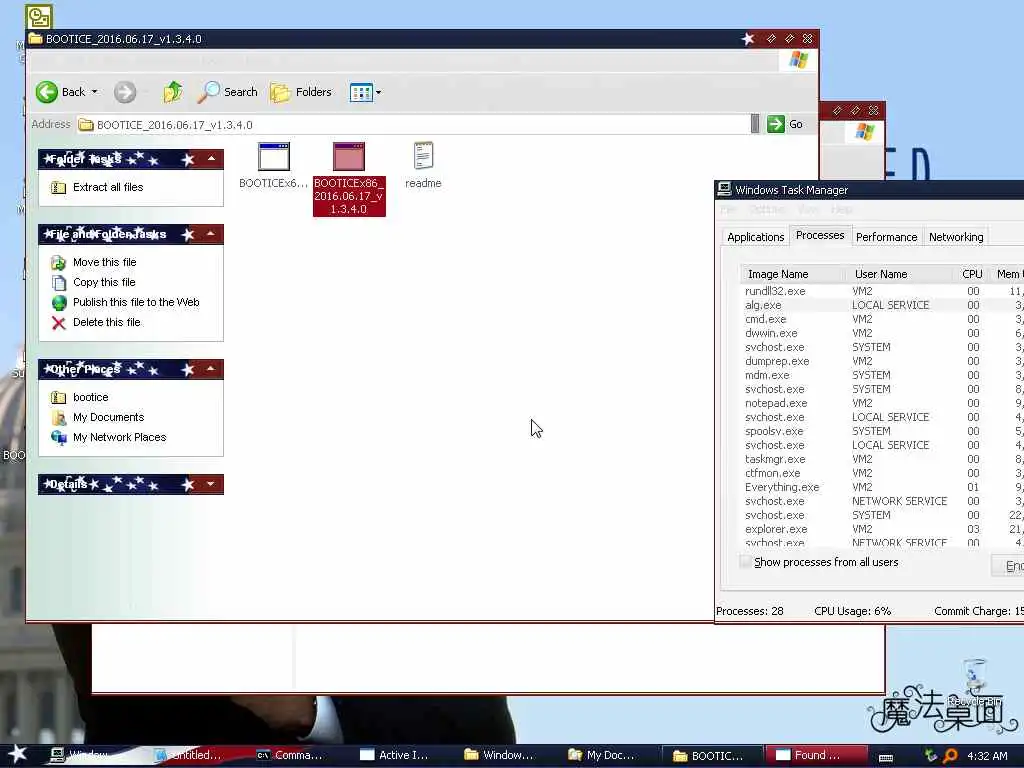Go up one folder level

(173, 92)
